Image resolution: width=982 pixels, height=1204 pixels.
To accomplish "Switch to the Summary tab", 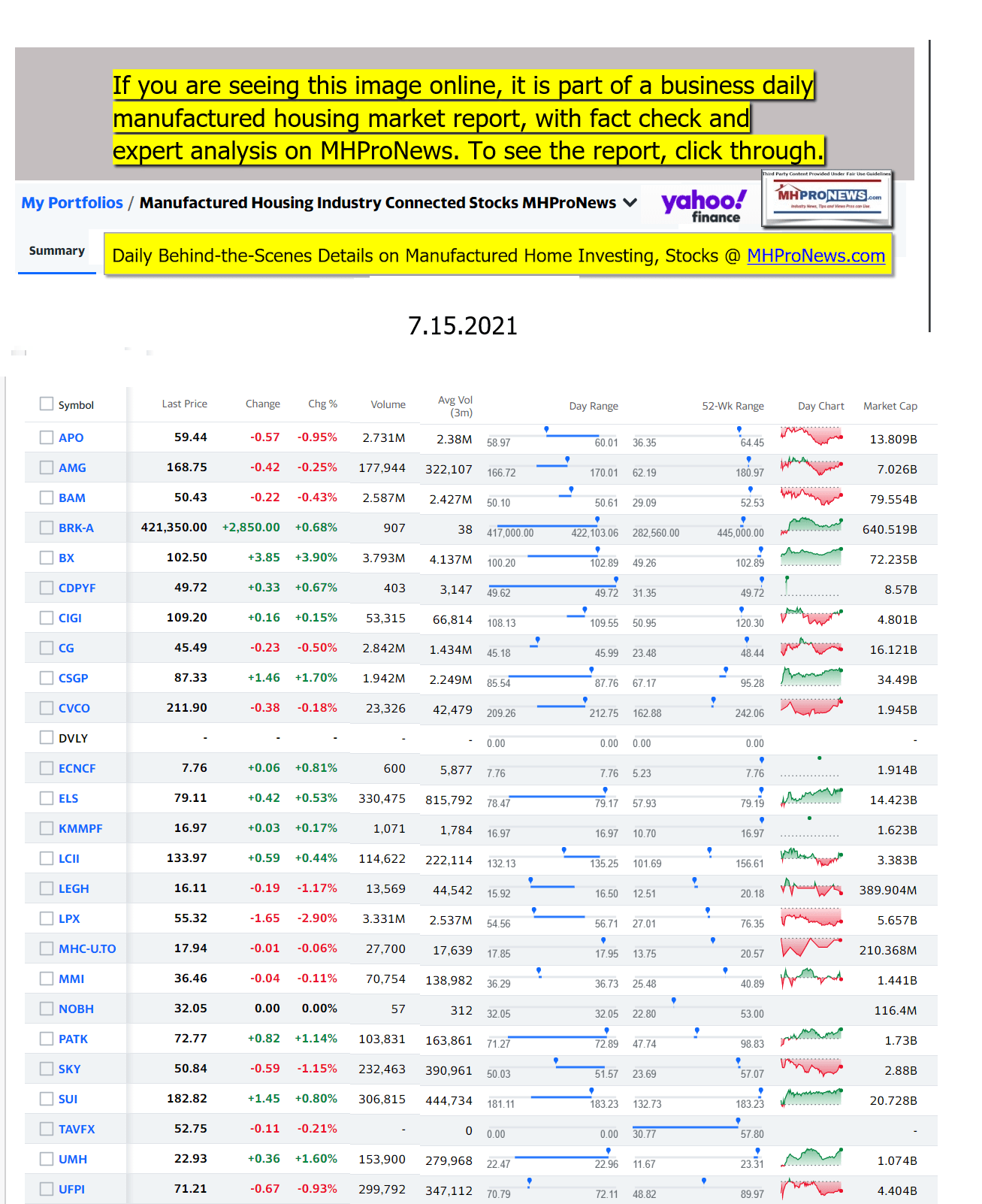I will tap(57, 251).
